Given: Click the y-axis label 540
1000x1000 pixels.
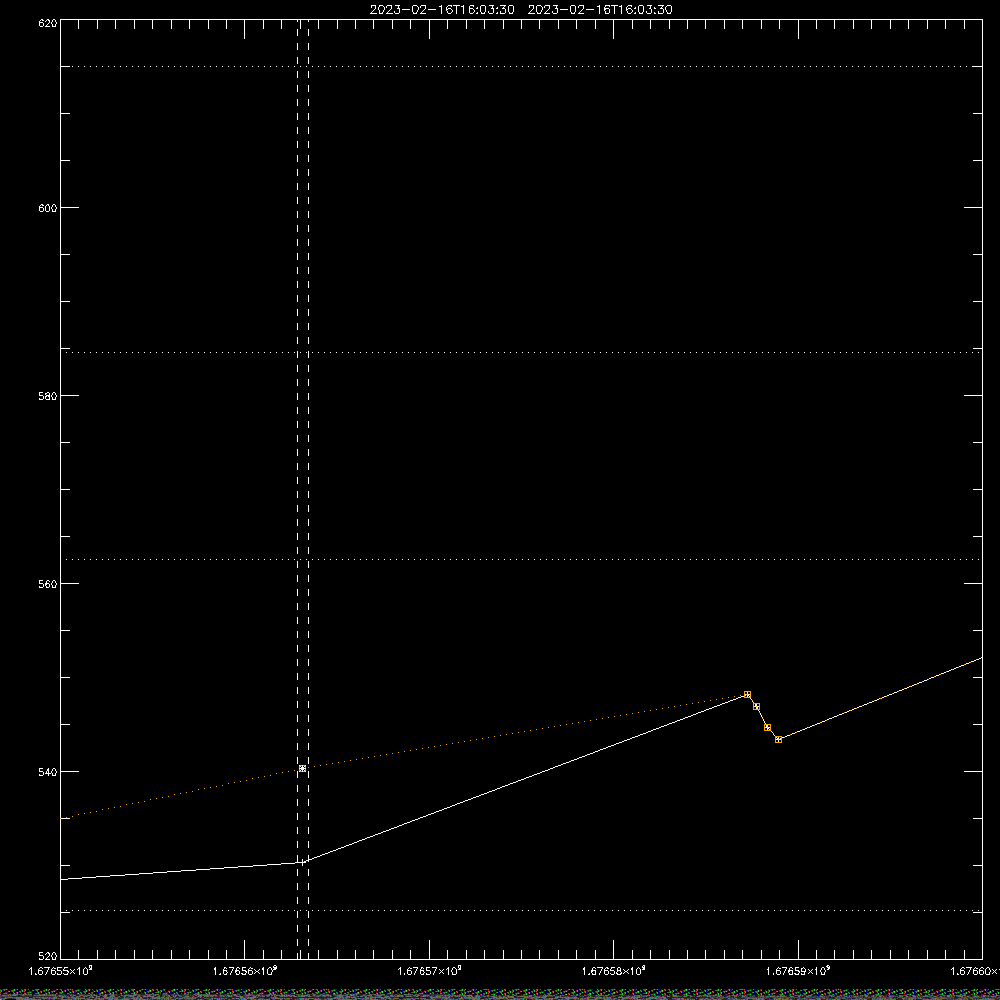Looking at the screenshot, I should click(x=48, y=772).
